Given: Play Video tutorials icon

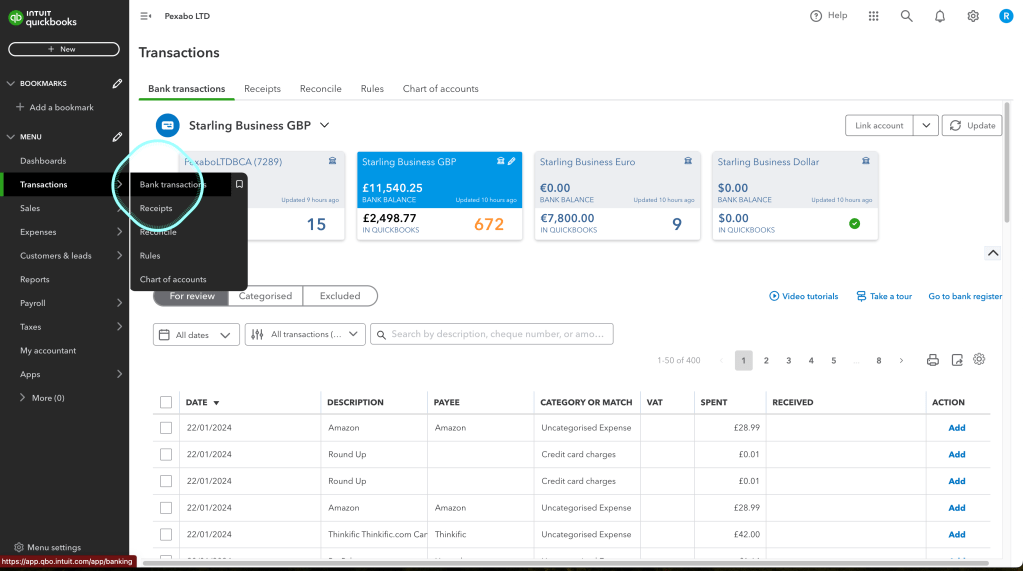Looking at the screenshot, I should 774,296.
